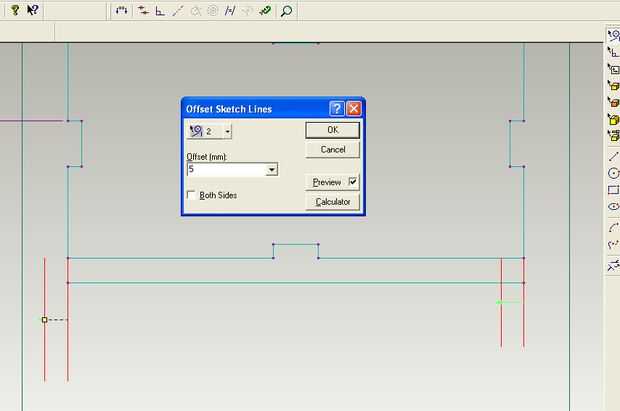Open the Offset (mm) value dropdown
Screen dimensions: 620x411
click(272, 170)
